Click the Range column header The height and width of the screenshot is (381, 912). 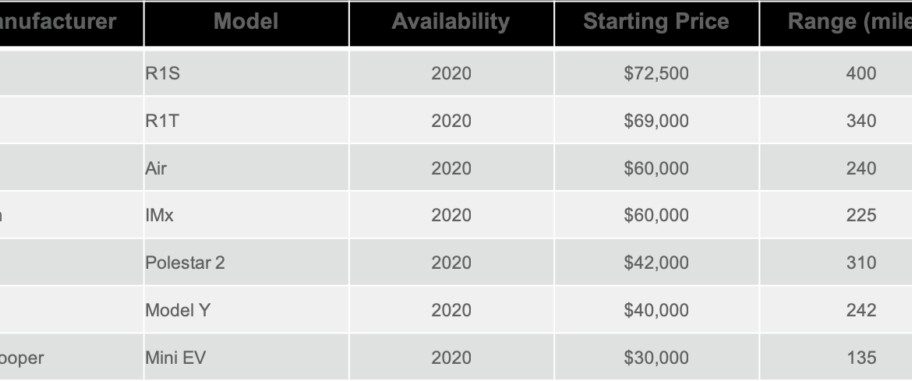click(836, 23)
